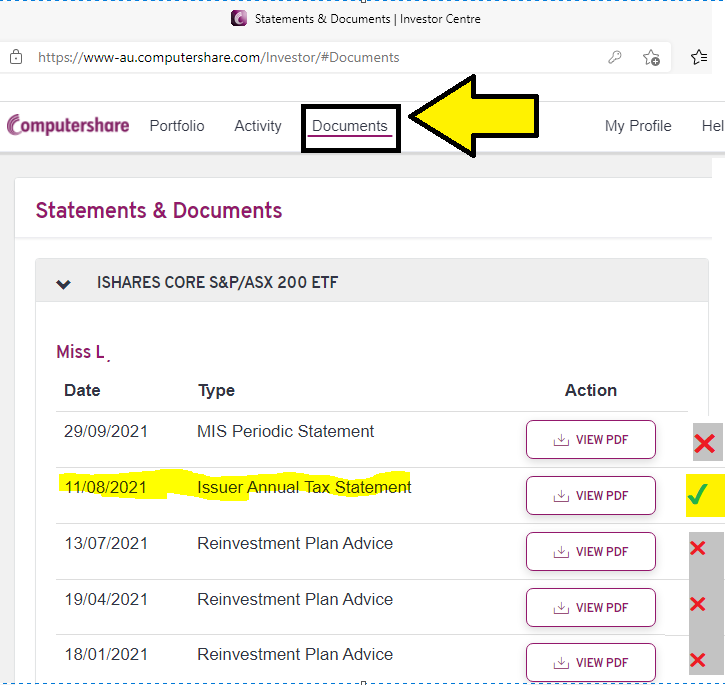Add page to favorites star icon
The image size is (725, 685).
click(651, 58)
